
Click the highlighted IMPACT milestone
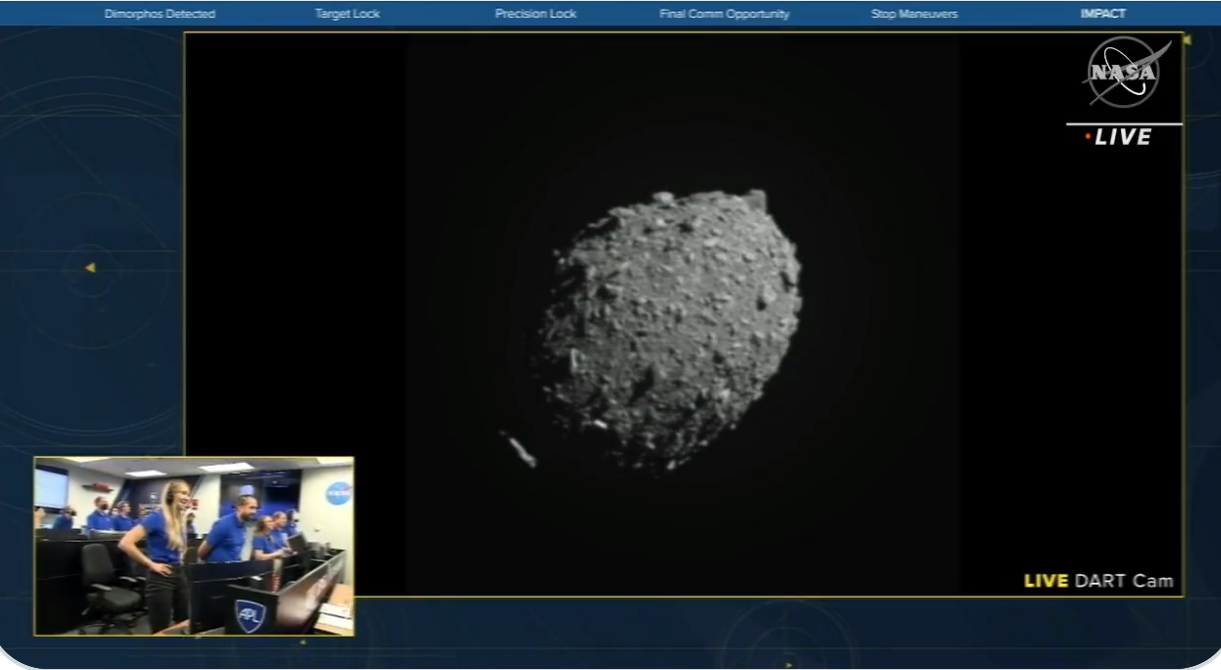[1102, 14]
